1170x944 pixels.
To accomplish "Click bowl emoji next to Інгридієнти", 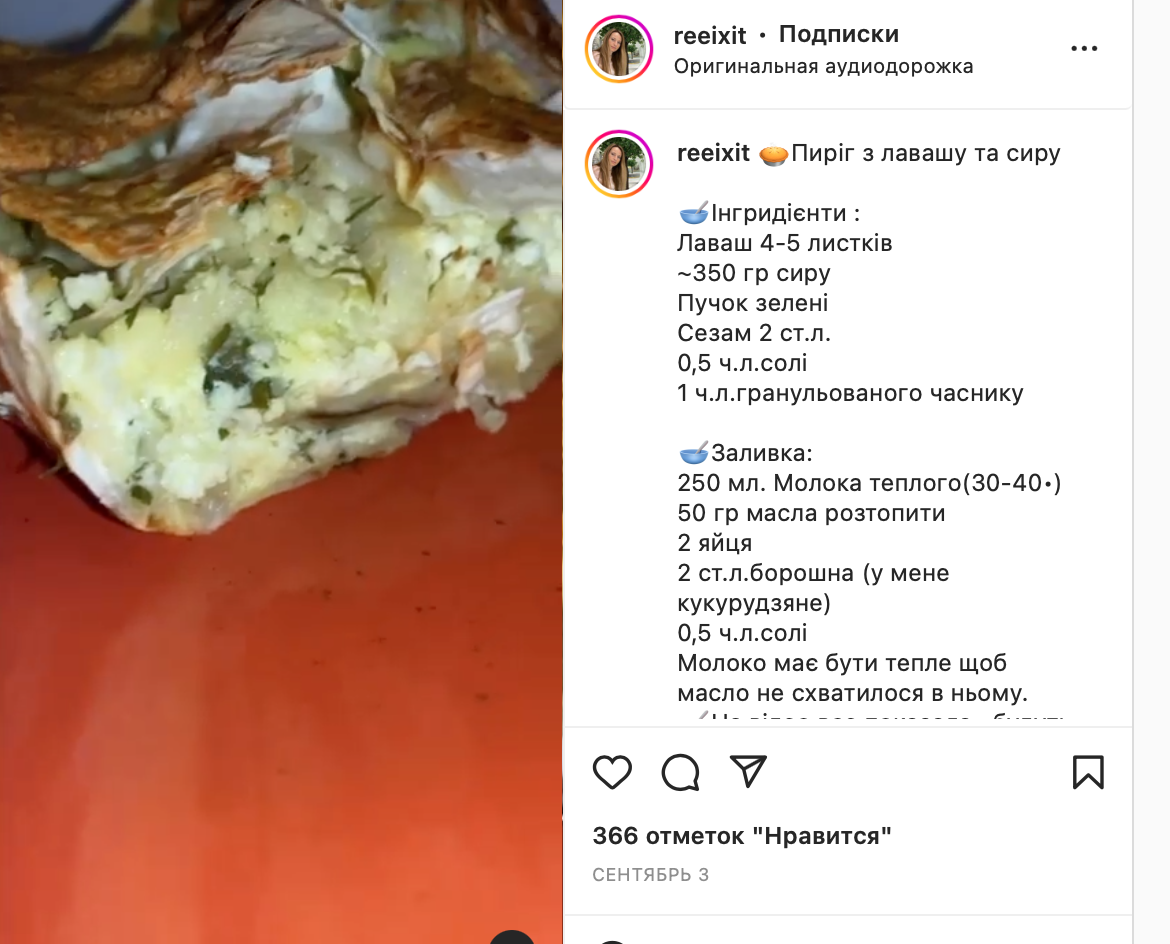I will pyautogui.click(x=693, y=213).
